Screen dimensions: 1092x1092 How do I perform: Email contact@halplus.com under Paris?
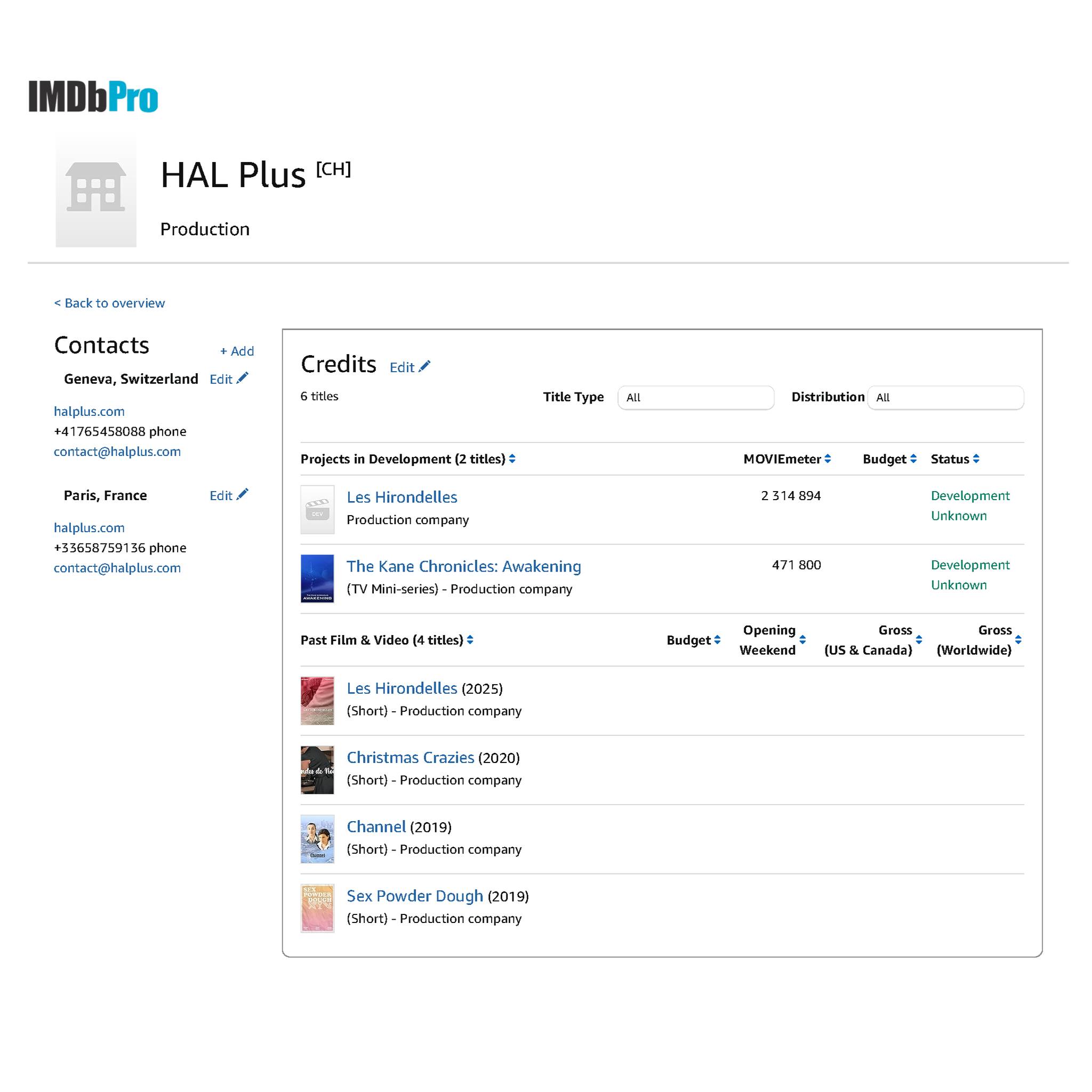click(117, 568)
